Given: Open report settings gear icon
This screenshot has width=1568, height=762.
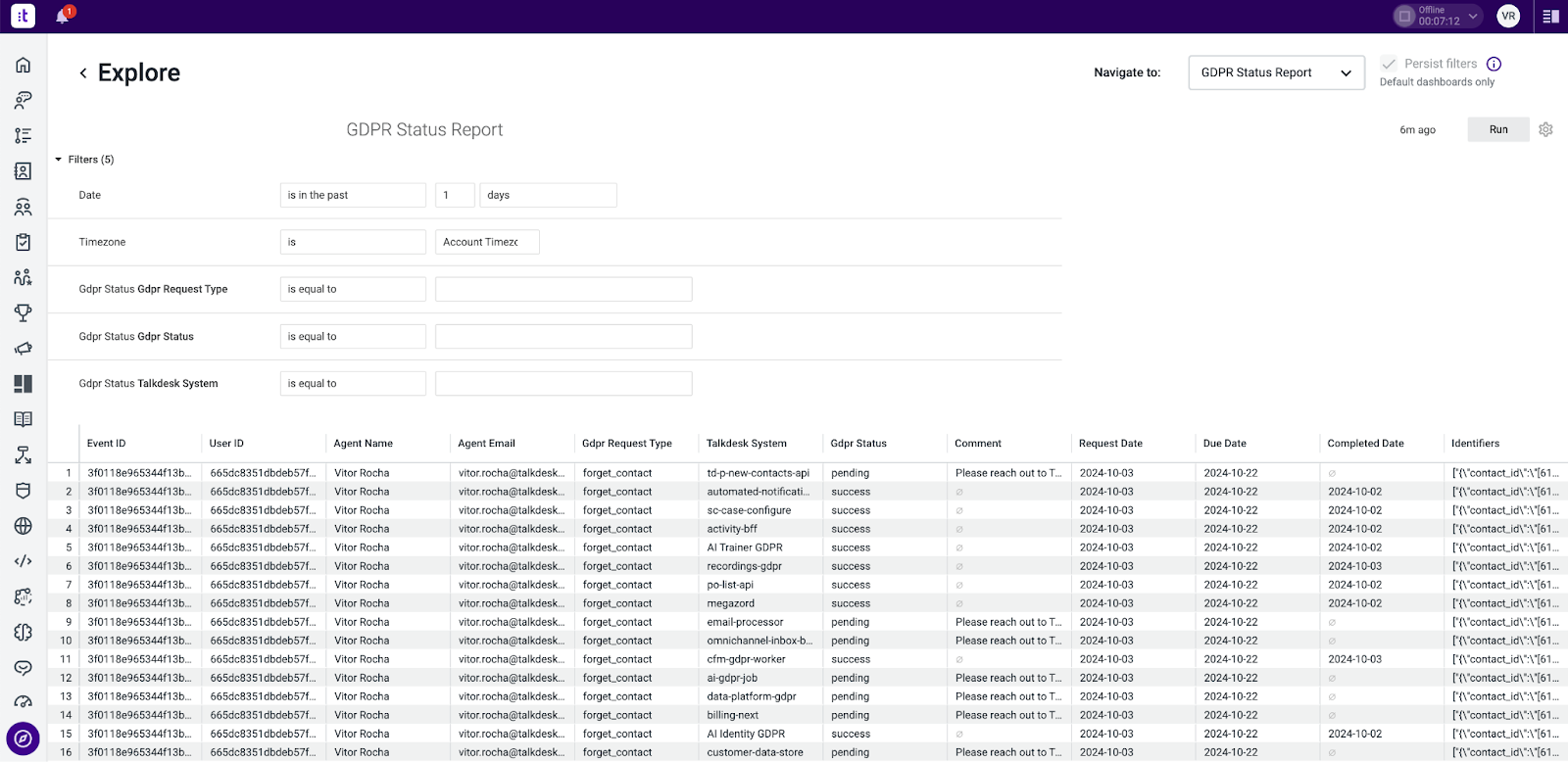Looking at the screenshot, I should [x=1545, y=129].
